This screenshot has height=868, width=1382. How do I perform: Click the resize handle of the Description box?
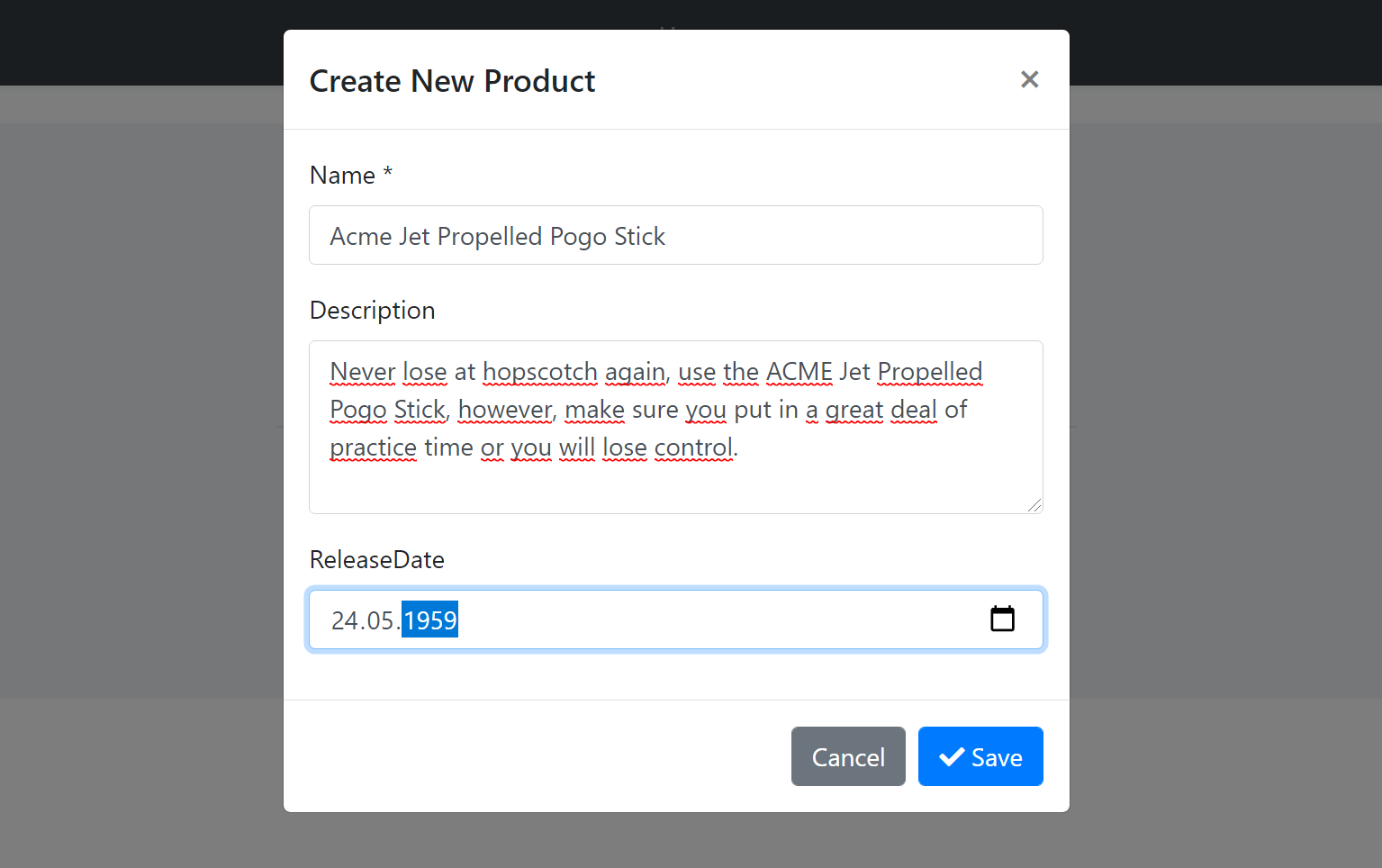coord(1035,505)
